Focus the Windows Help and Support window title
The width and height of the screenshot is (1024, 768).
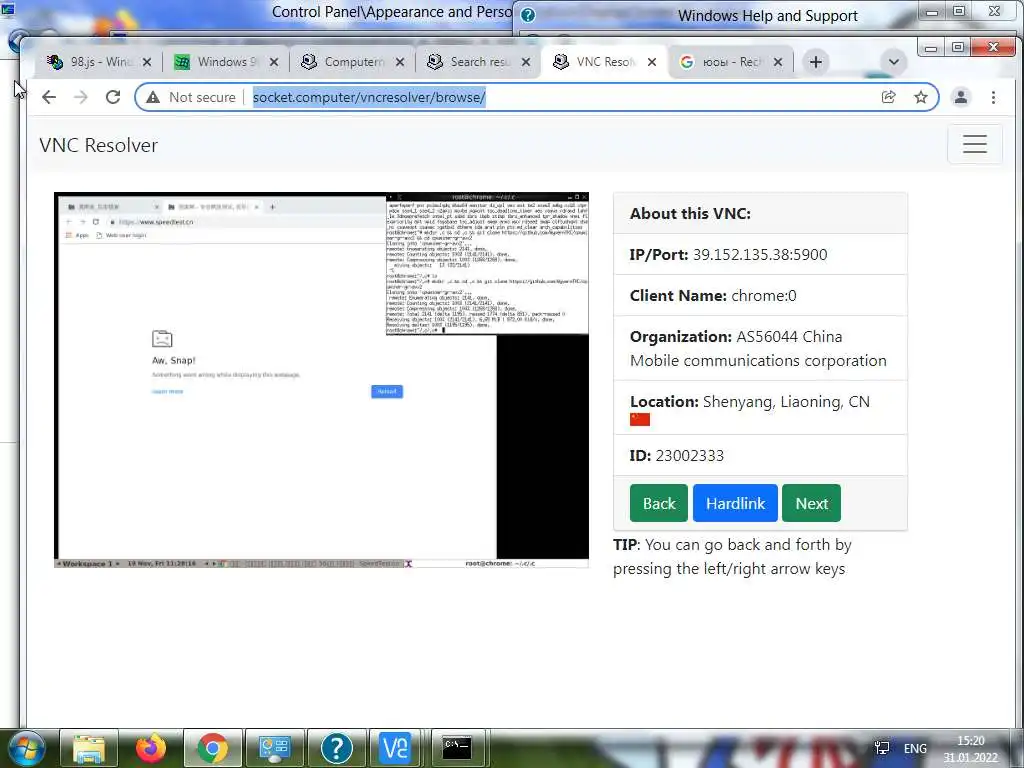pyautogui.click(x=767, y=16)
